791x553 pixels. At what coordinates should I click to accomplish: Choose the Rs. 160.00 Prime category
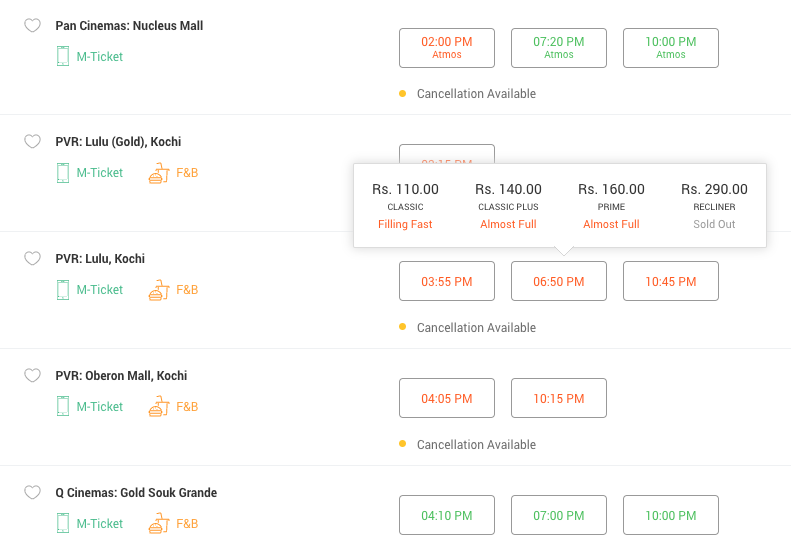611,205
